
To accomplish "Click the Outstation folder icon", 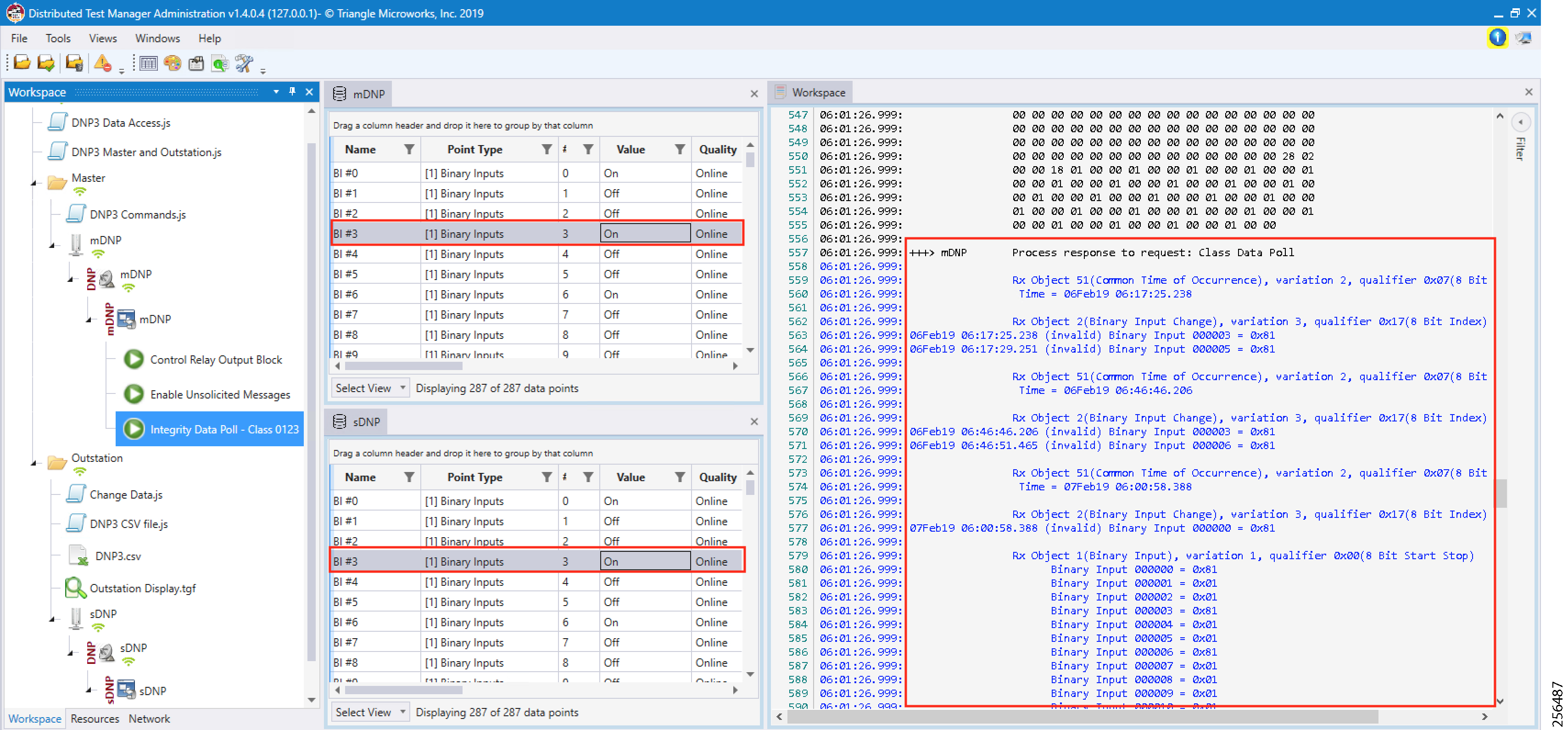I will 56,463.
